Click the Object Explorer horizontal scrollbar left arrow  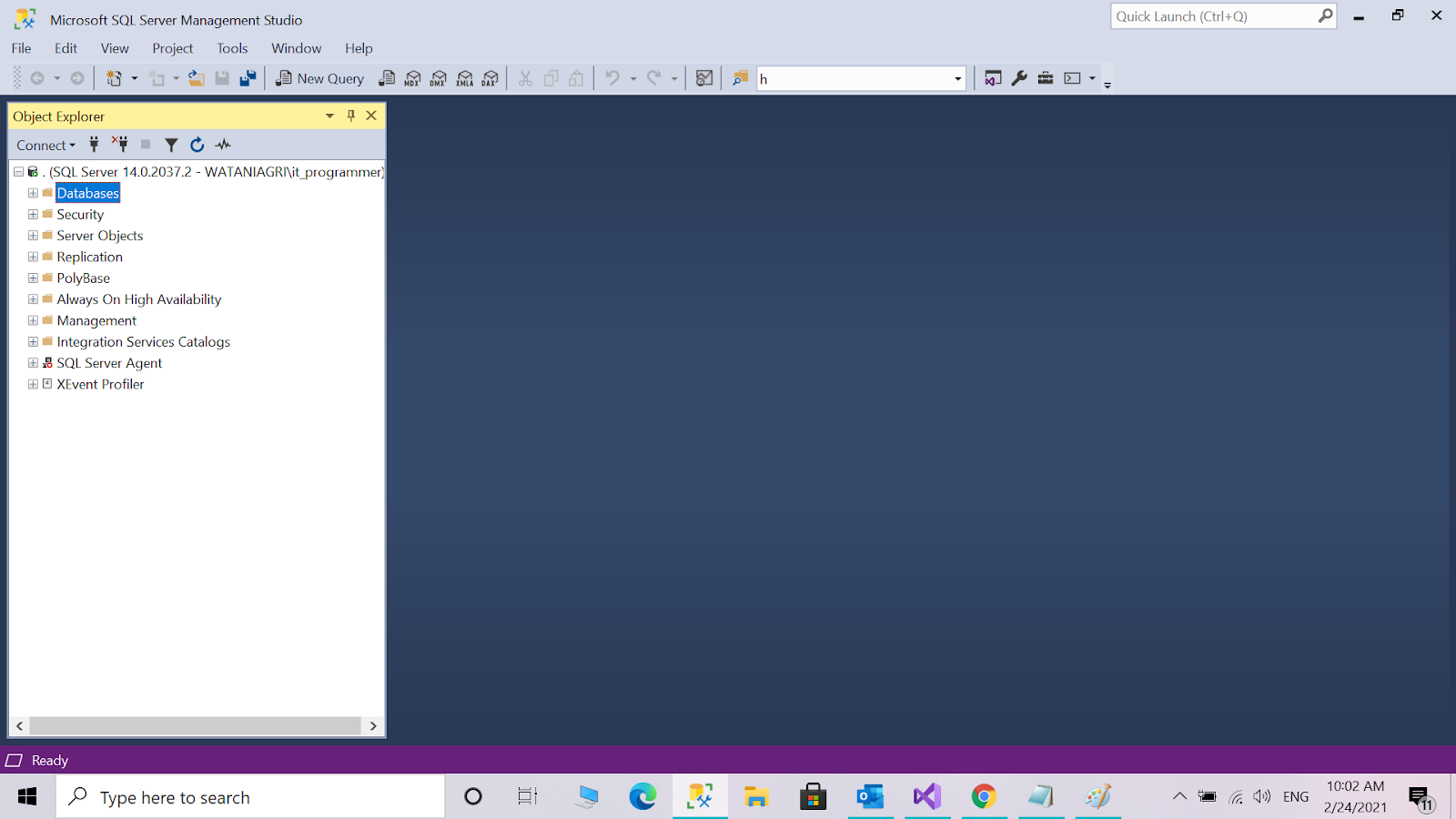(x=20, y=726)
